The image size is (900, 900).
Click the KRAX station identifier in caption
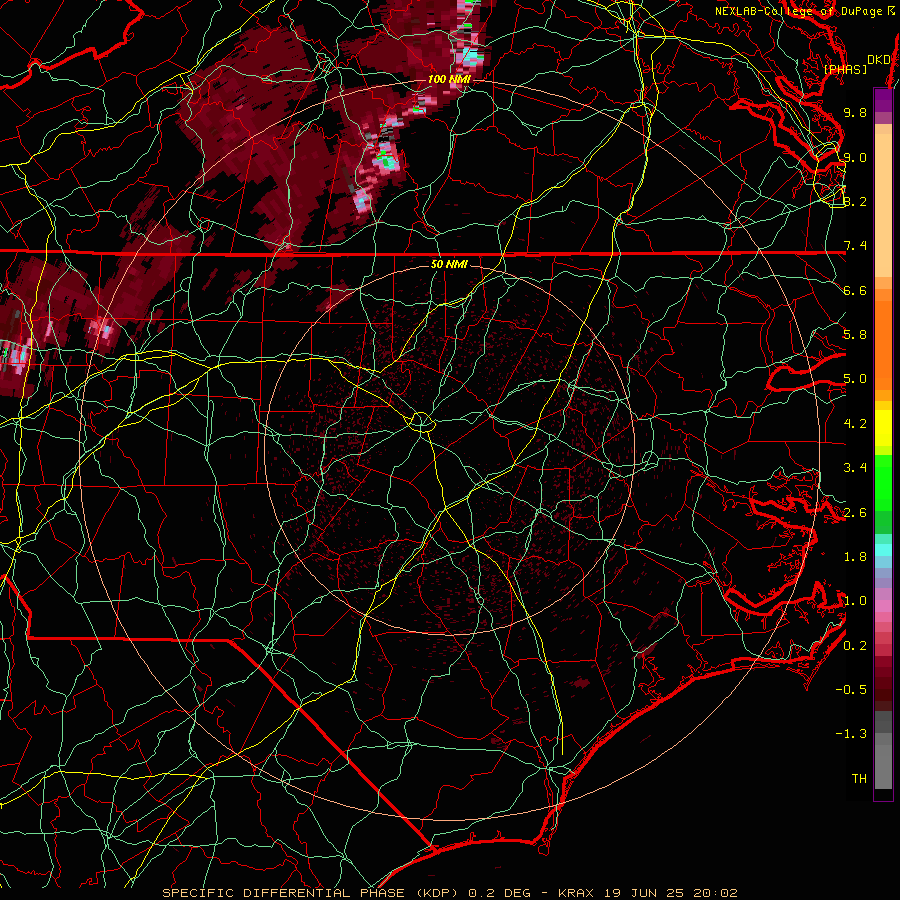tap(577, 893)
